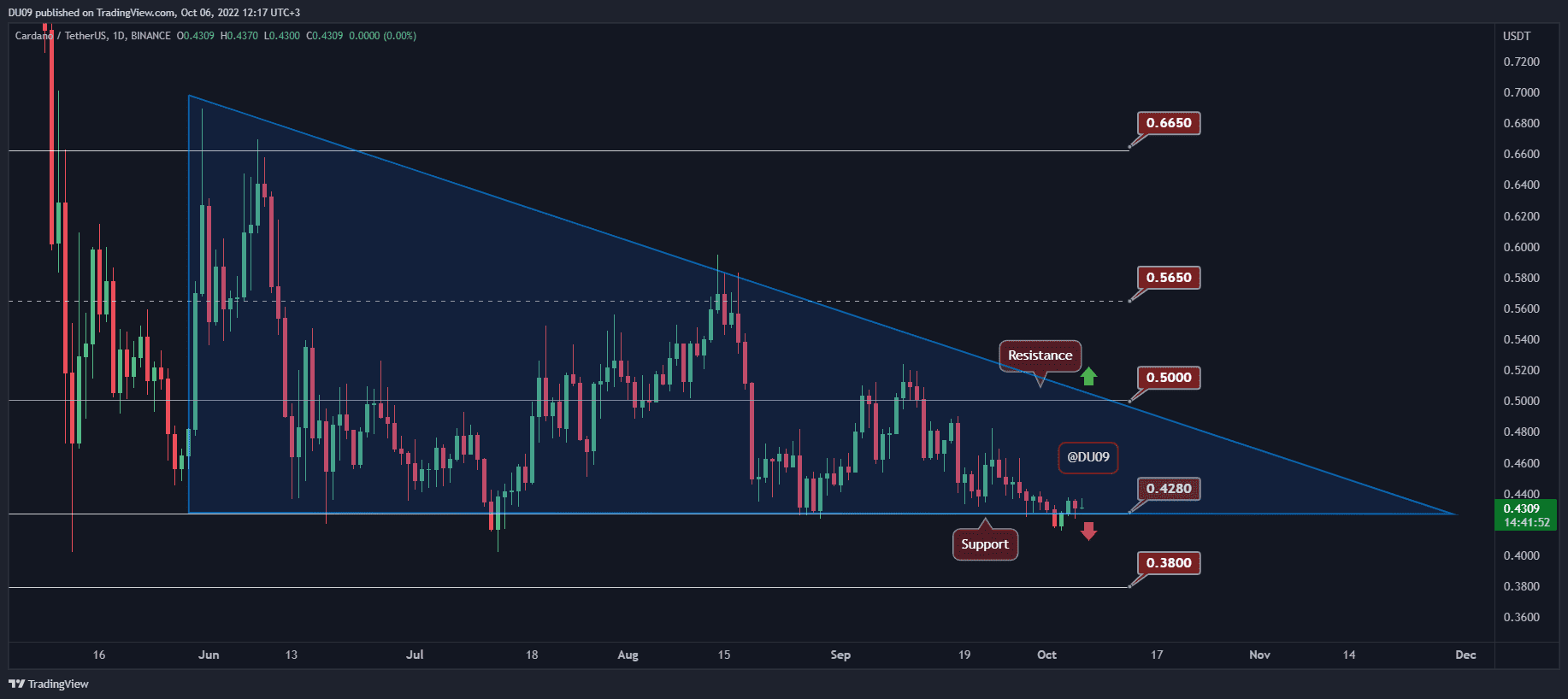Click the close value C0.4309
Viewport: 1568px width, 699px height.
coord(325,36)
